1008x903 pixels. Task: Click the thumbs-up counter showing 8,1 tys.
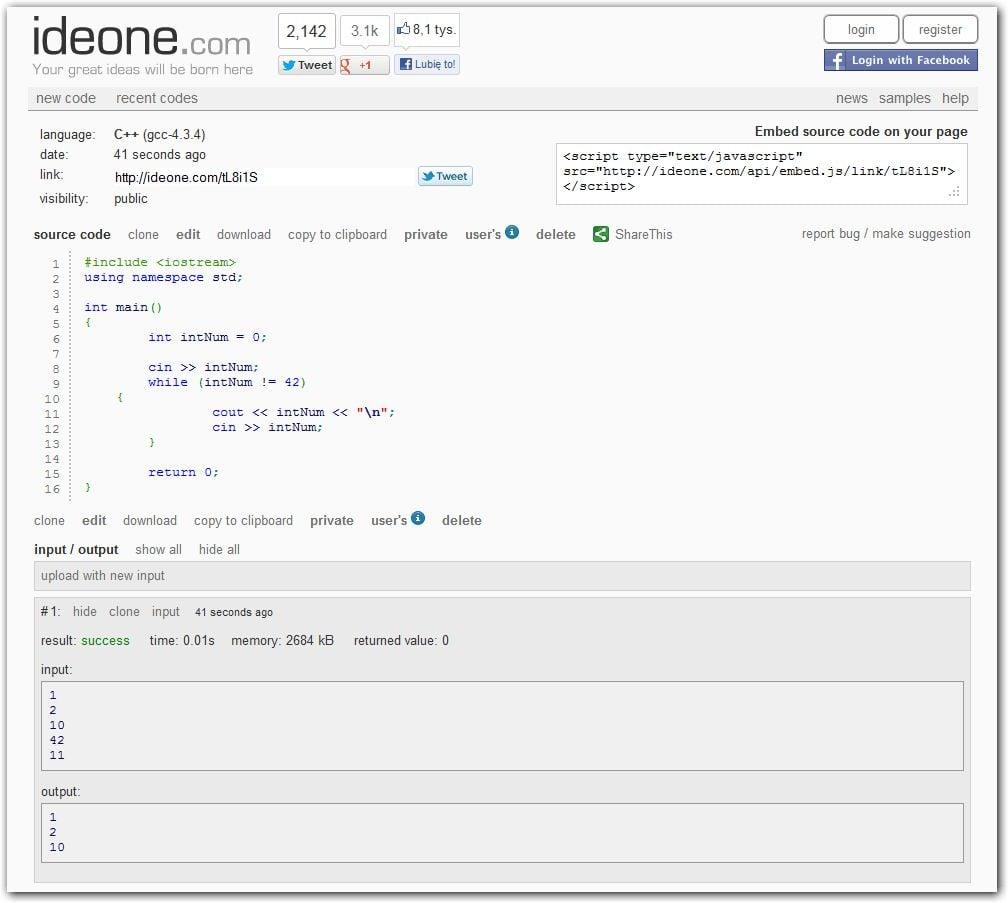424,29
